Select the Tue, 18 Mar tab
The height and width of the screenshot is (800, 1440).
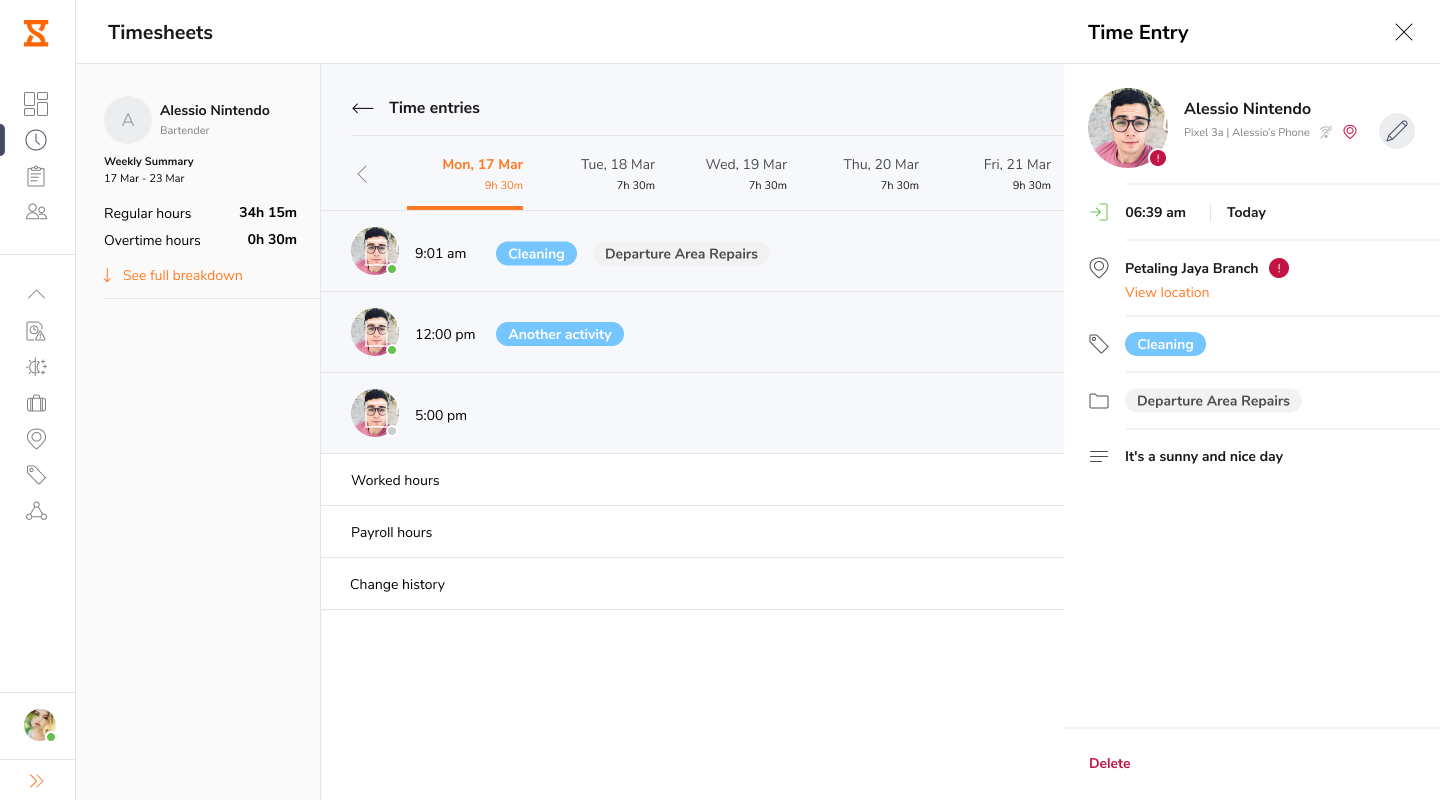point(617,173)
